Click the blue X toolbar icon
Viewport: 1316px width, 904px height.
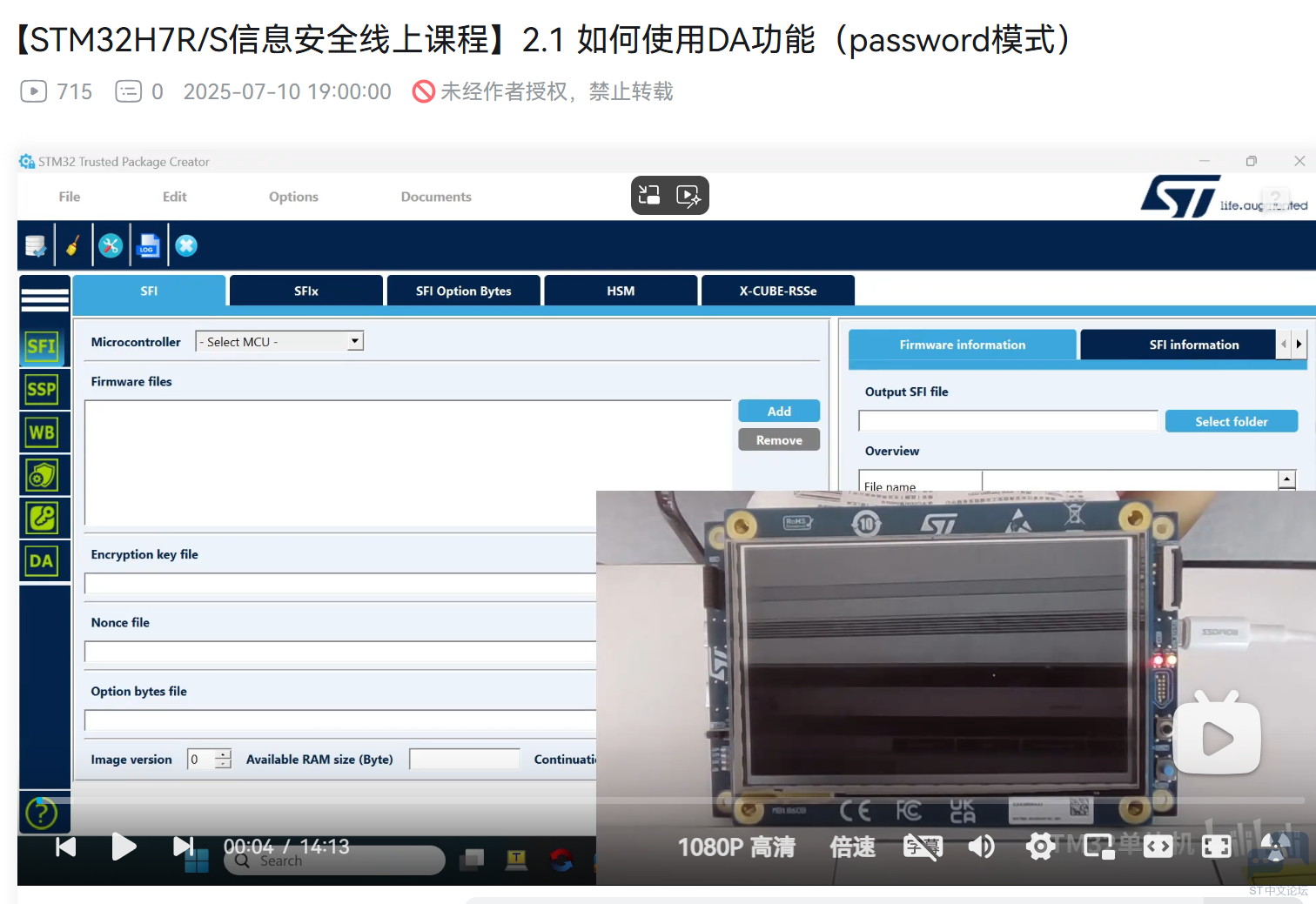click(x=186, y=246)
